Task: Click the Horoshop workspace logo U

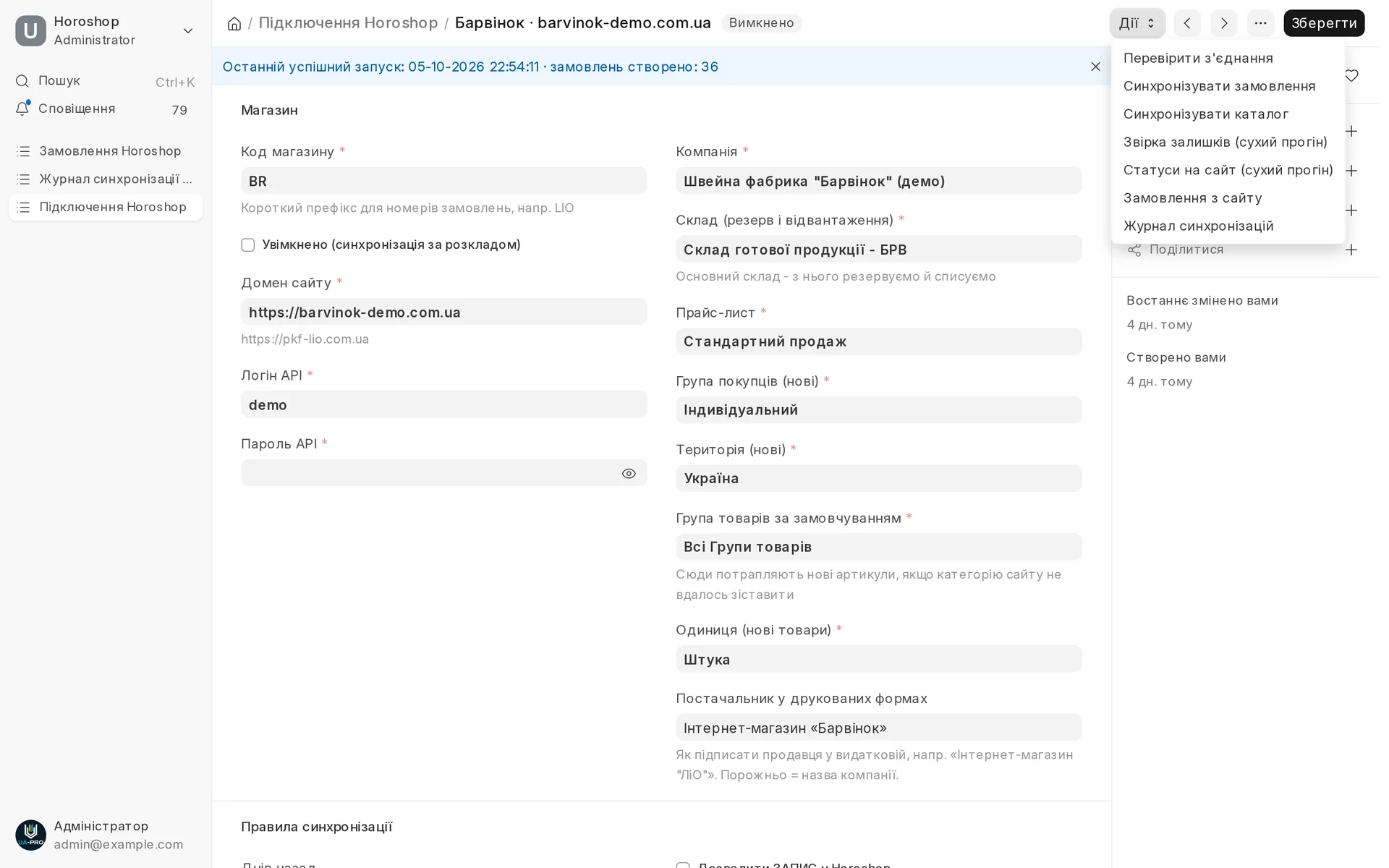Action: pos(30,30)
